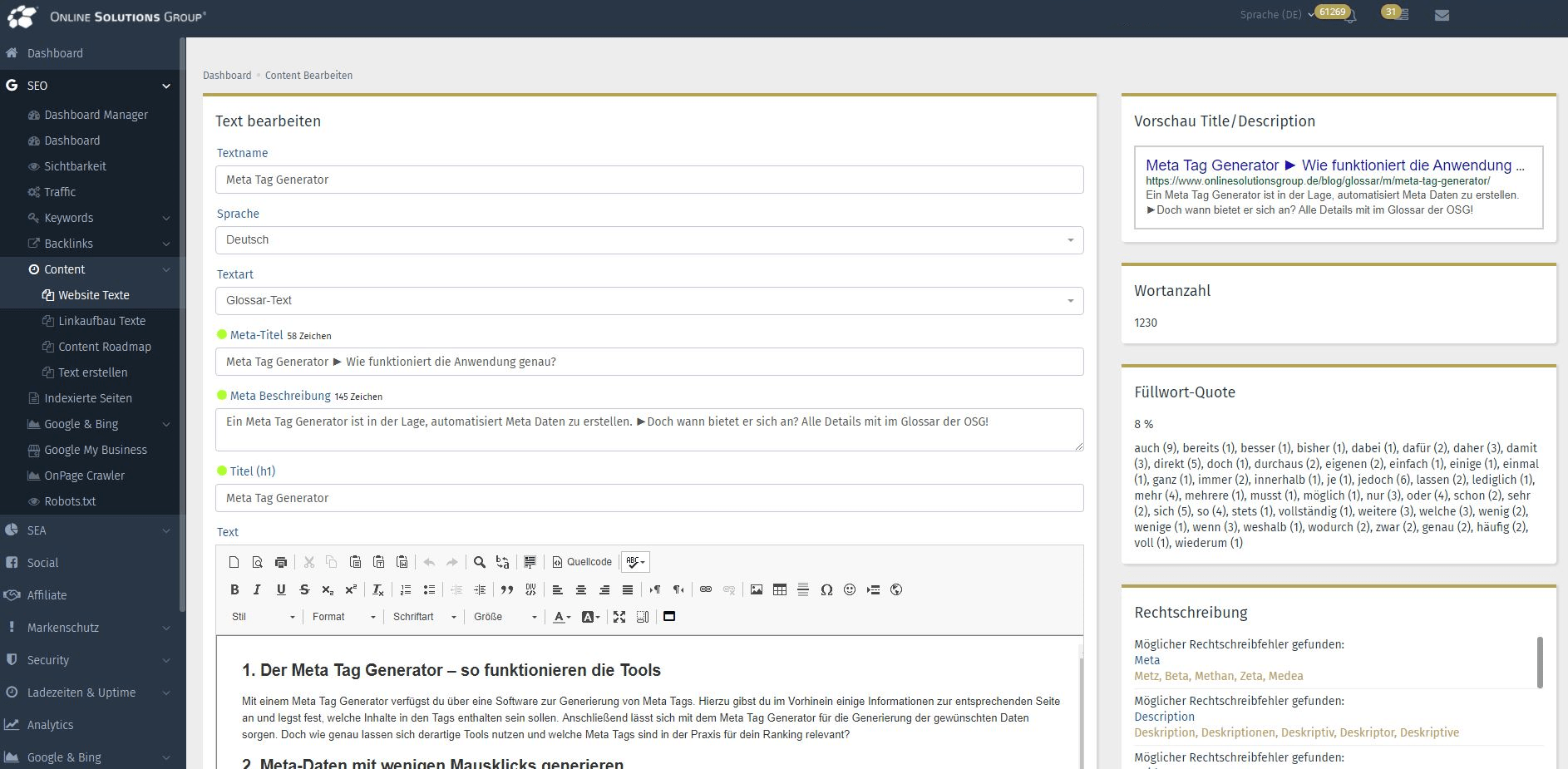This screenshot has width=1568, height=769.
Task: Toggle italic formatting
Action: point(258,589)
